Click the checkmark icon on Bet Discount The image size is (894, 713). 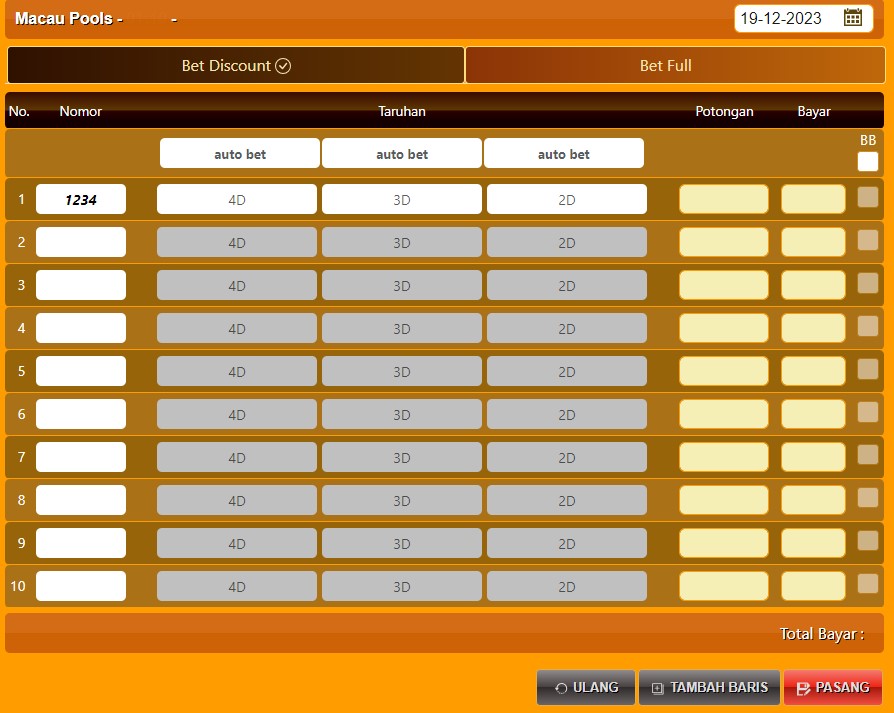point(283,66)
